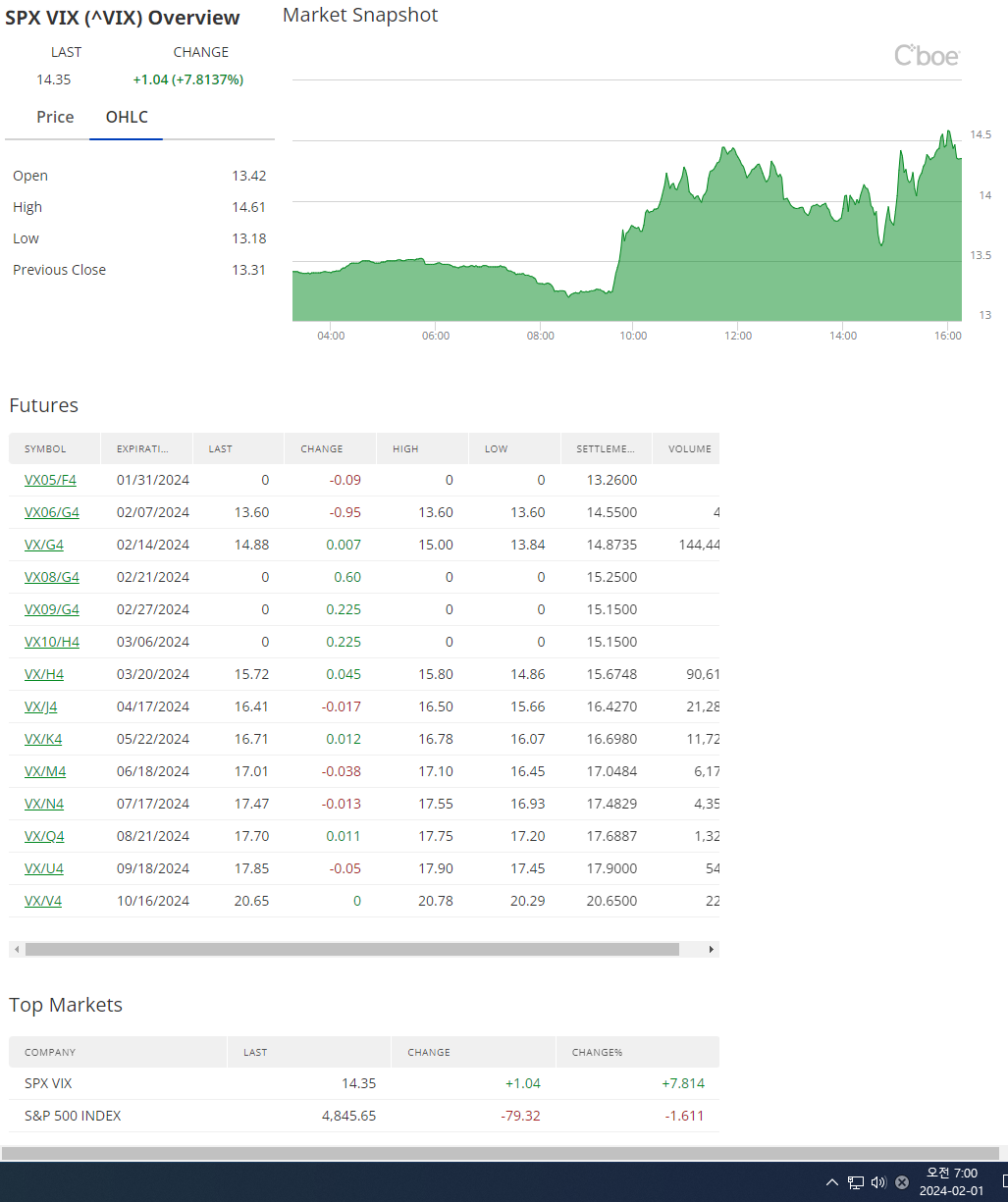Image resolution: width=1008 pixels, height=1202 pixels.
Task: Open the VX/J4 futures contract
Action: (x=41, y=706)
